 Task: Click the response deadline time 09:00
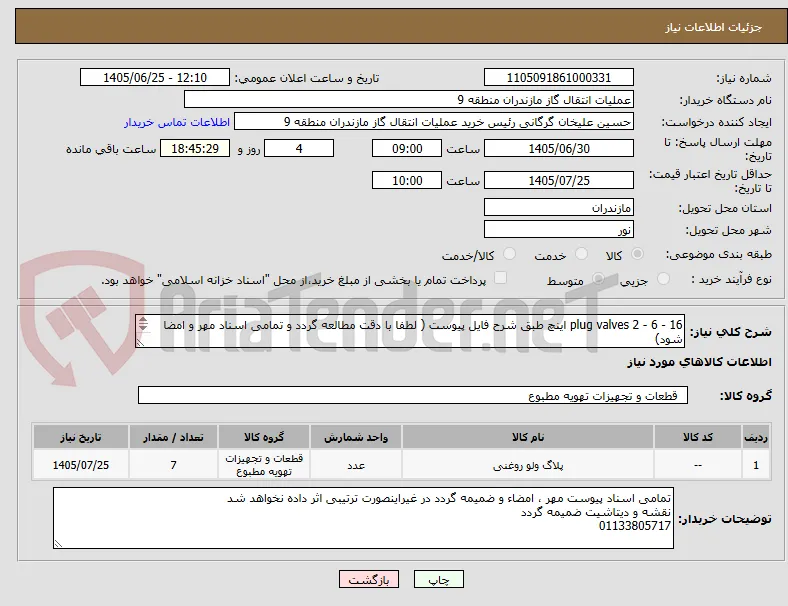407,148
